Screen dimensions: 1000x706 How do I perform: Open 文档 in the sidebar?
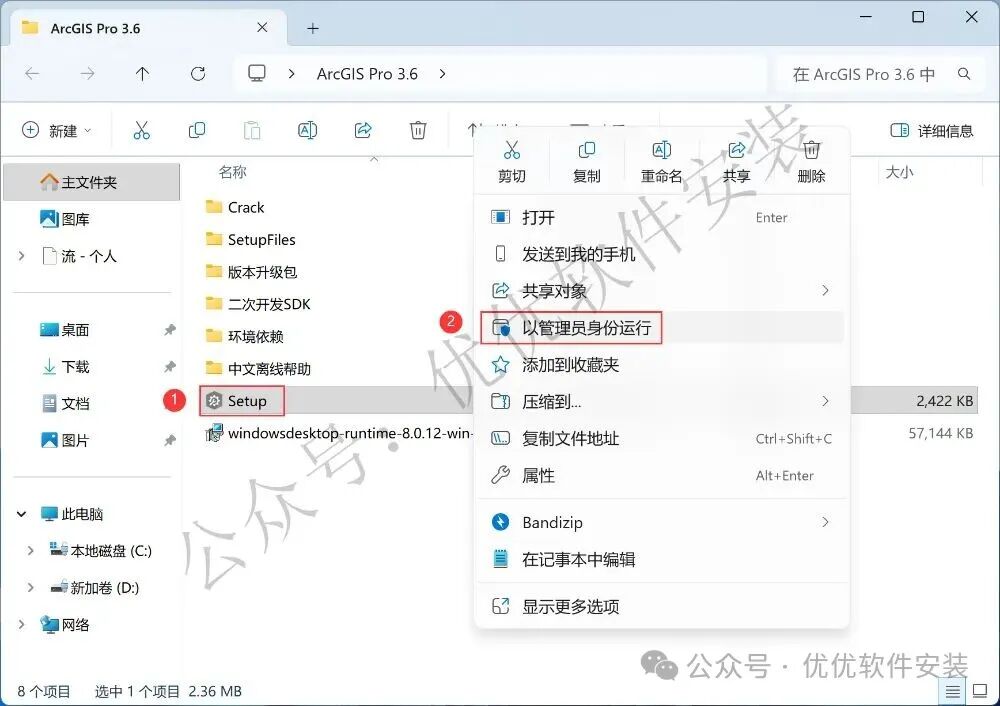point(65,403)
